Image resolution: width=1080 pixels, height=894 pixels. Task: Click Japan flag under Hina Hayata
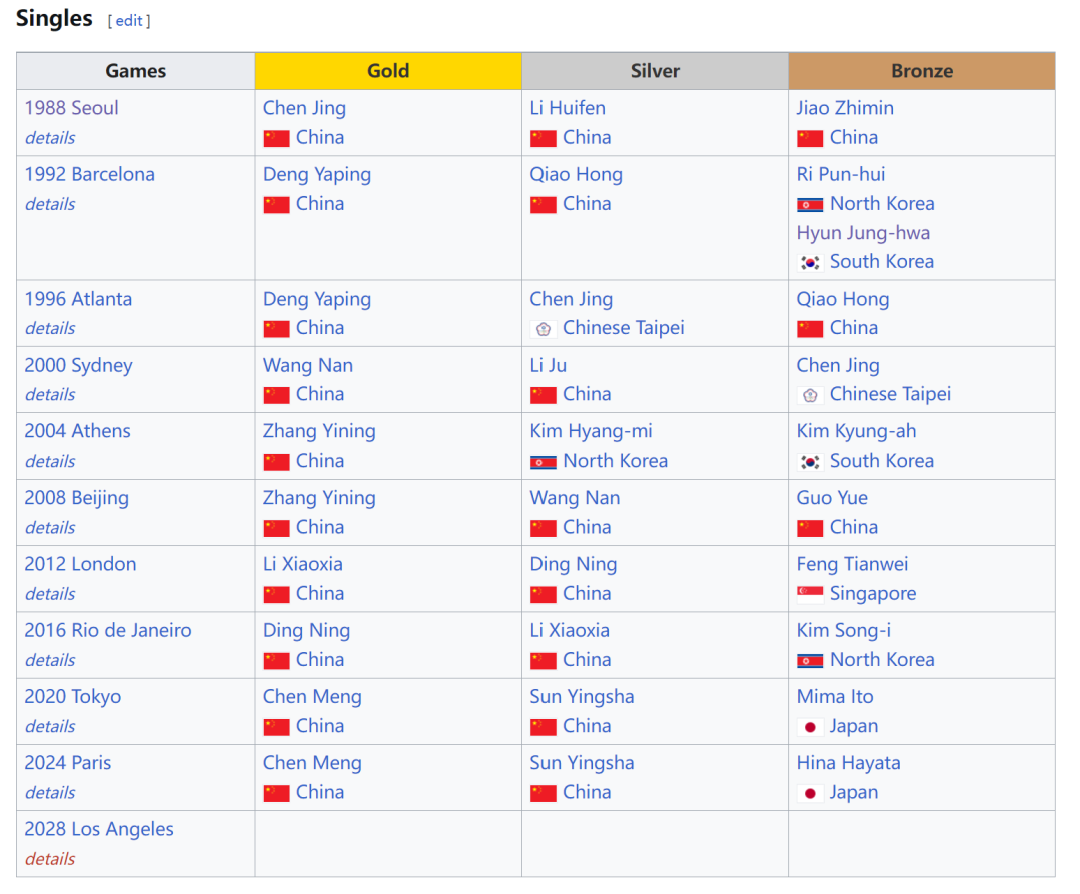point(810,793)
